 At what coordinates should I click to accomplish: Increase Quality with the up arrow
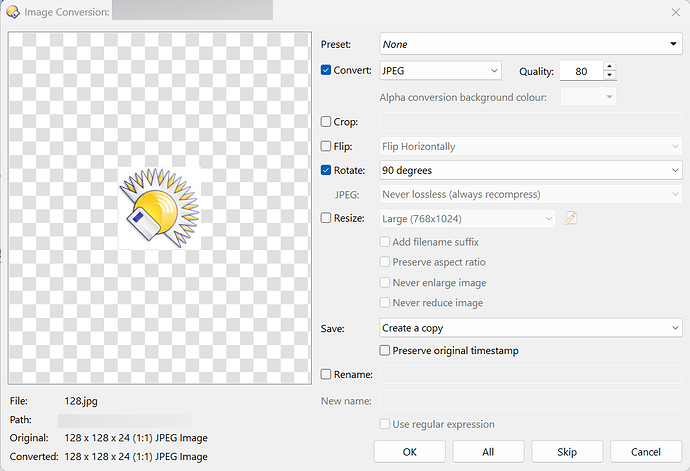(609, 66)
